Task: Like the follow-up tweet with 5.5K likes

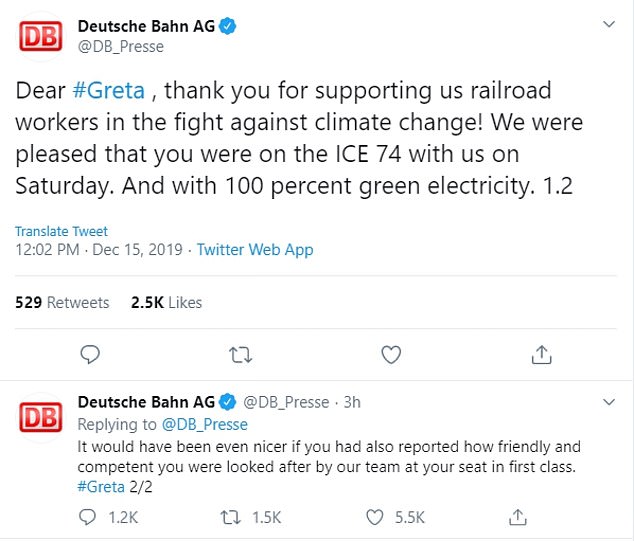Action: 376,517
